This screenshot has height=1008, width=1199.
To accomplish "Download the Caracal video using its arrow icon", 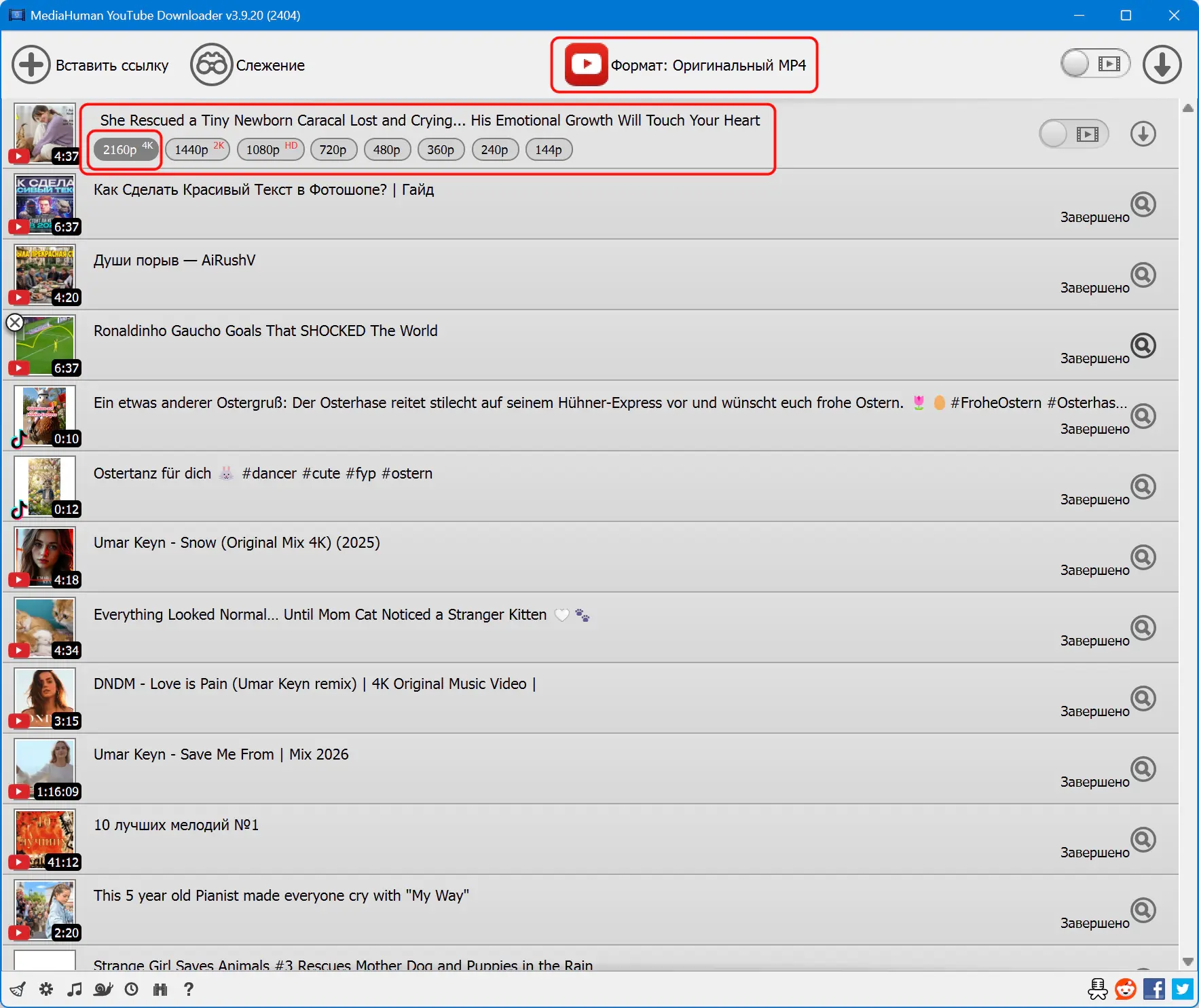I will pyautogui.click(x=1143, y=134).
